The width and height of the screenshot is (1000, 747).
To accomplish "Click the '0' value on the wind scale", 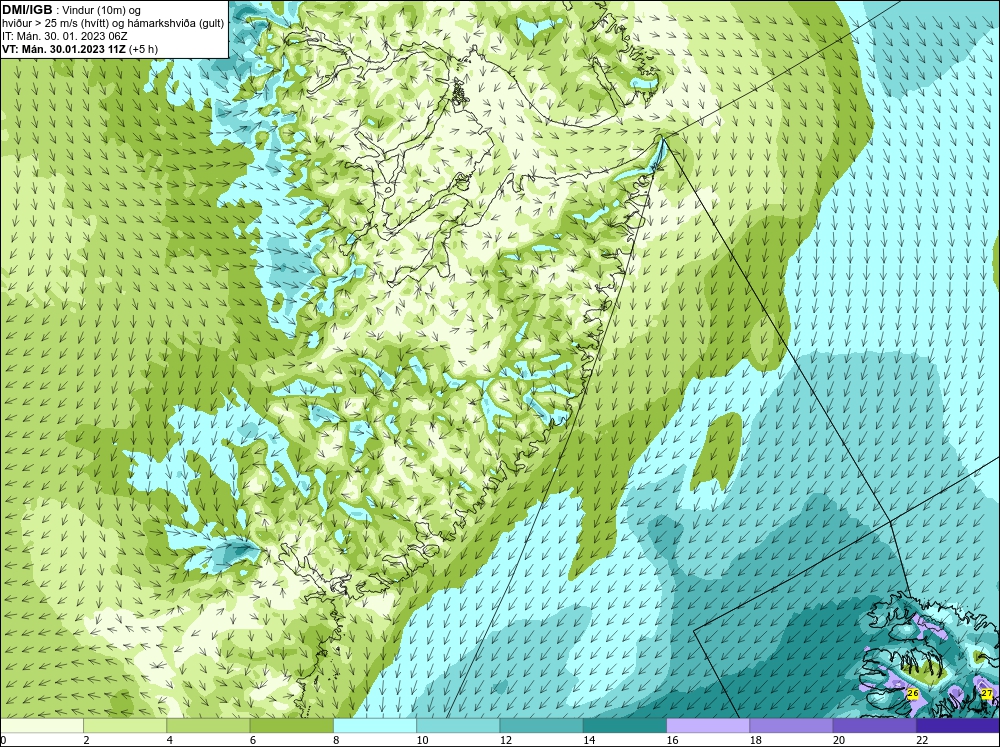I will (3, 740).
